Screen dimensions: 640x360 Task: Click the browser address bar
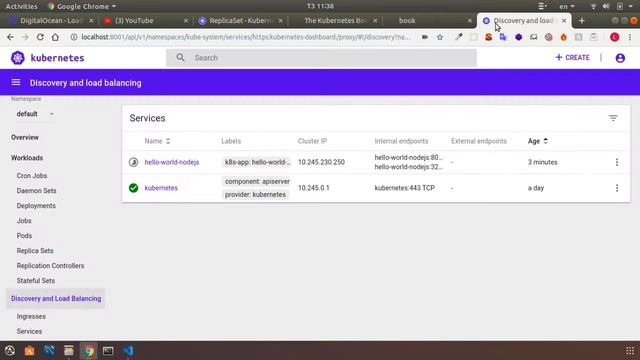click(x=245, y=37)
